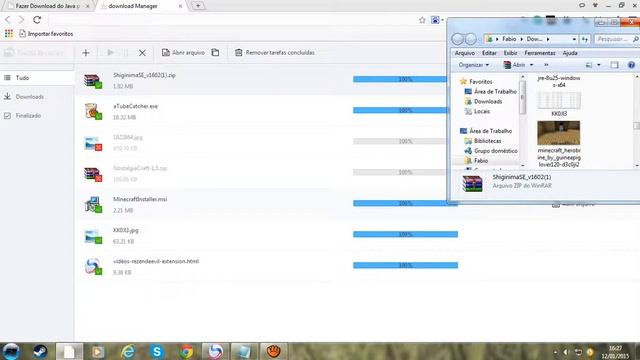Click Abrir arquivo in the toolbar
640x360 pixels.
183,52
